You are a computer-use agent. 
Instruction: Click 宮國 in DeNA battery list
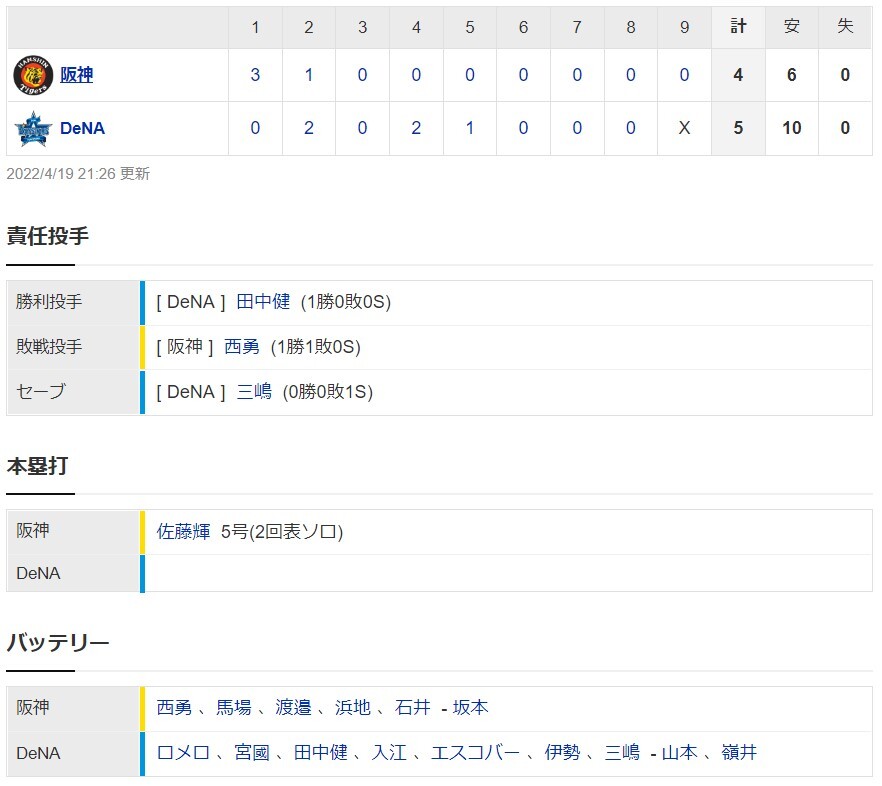(x=252, y=753)
